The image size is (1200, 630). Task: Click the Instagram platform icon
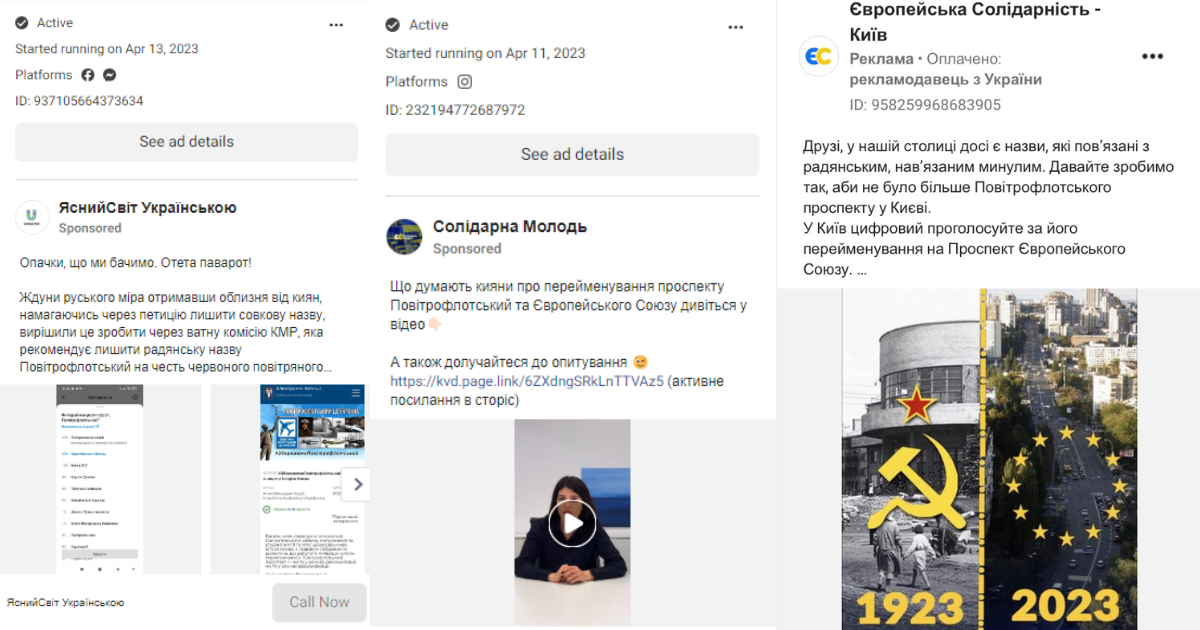465,82
